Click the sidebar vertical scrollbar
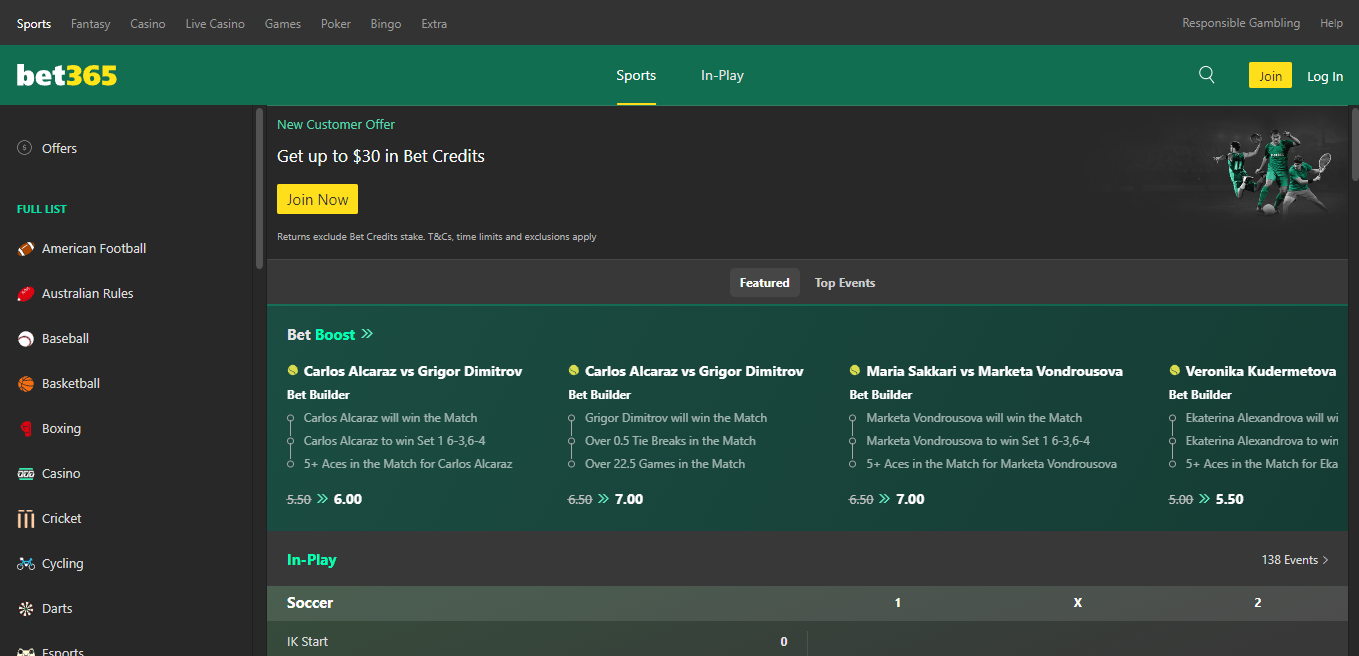 [x=260, y=188]
